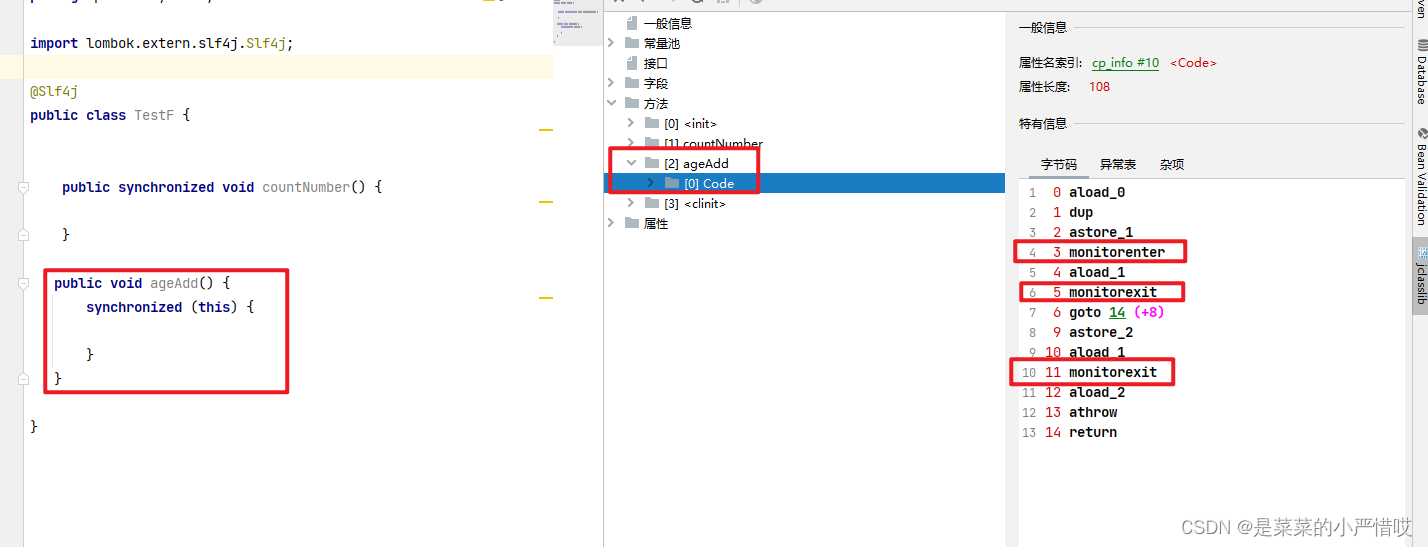The height and width of the screenshot is (547, 1428).
Task: Click the monitorexit instruction at offset 11
Action: click(1113, 372)
